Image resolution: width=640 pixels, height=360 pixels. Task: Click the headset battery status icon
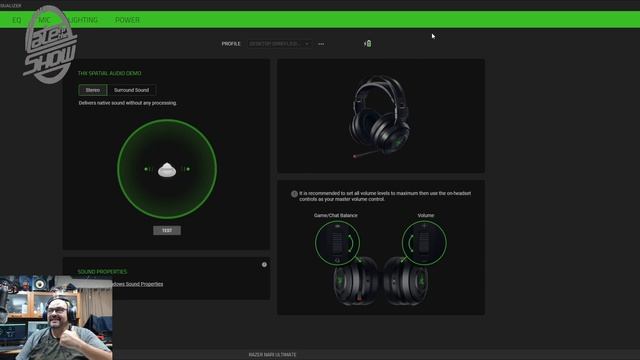point(368,44)
